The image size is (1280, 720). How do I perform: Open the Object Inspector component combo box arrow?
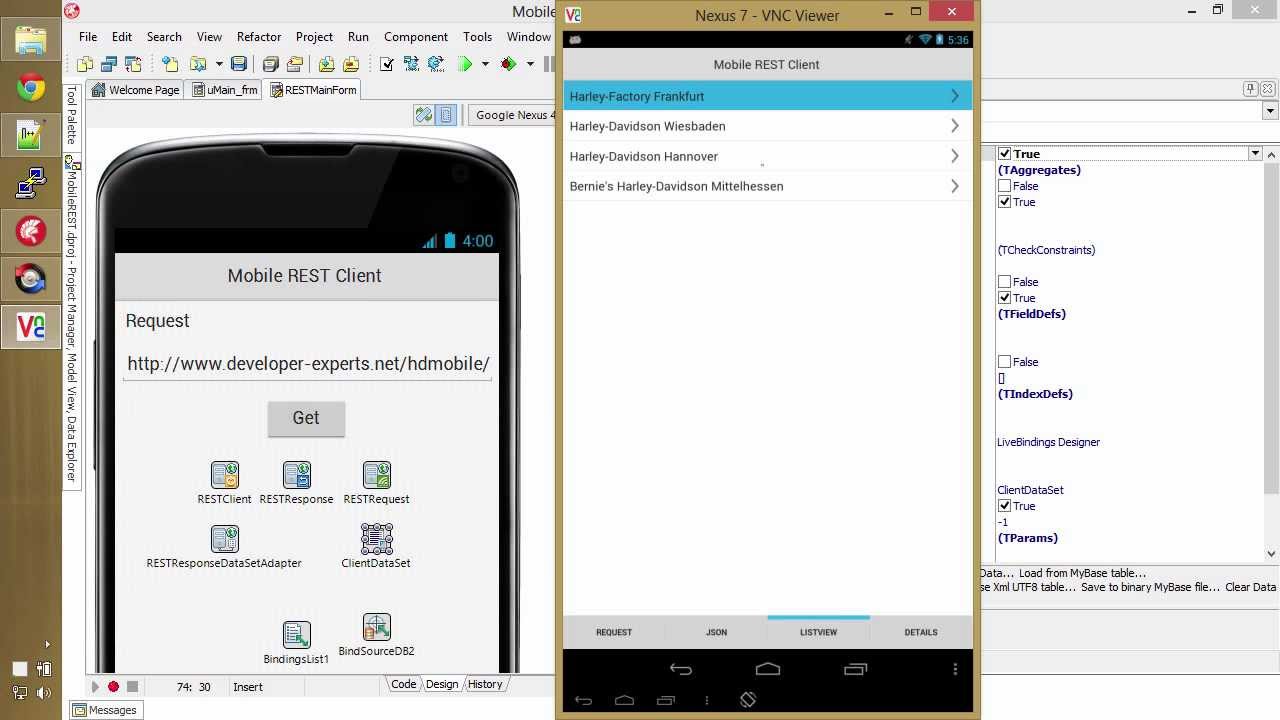[1271, 111]
